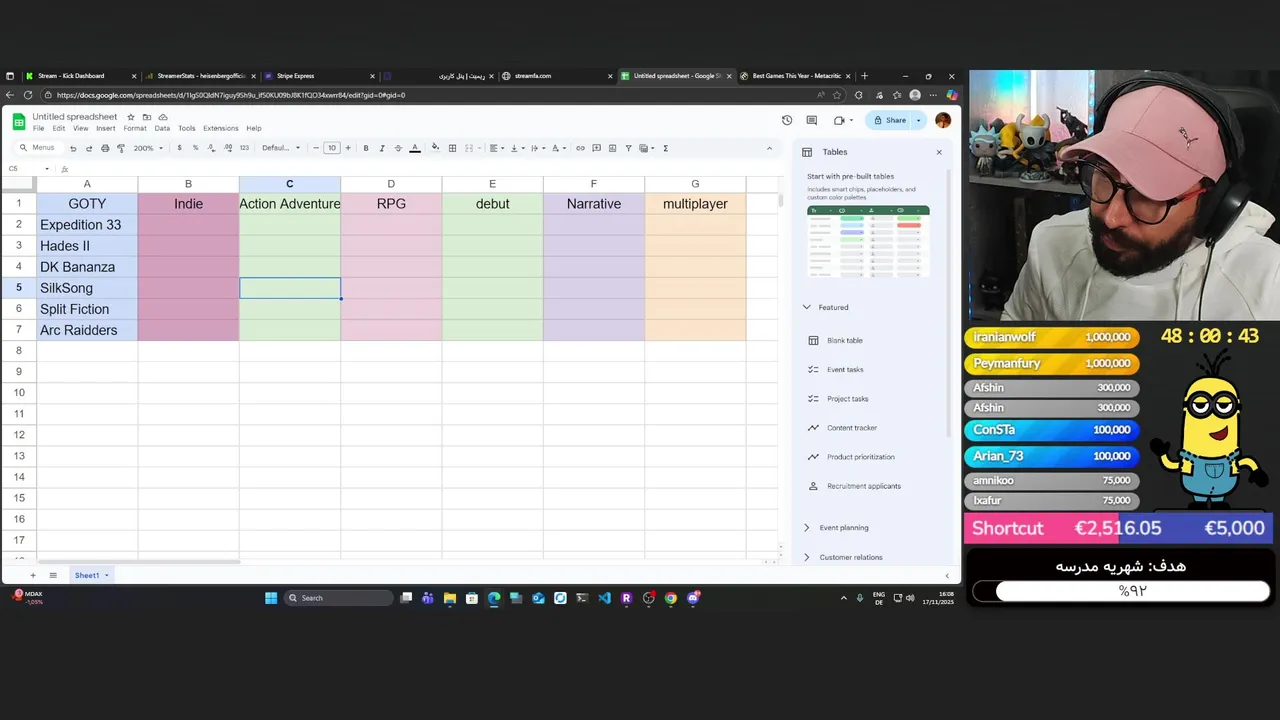The width and height of the screenshot is (1280, 720).
Task: Expand the Customer relations section
Action: click(x=807, y=557)
